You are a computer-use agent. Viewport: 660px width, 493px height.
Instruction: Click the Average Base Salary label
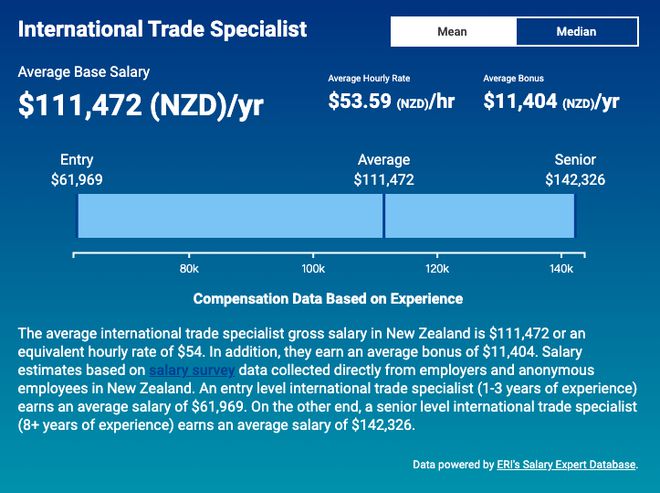(x=84, y=72)
